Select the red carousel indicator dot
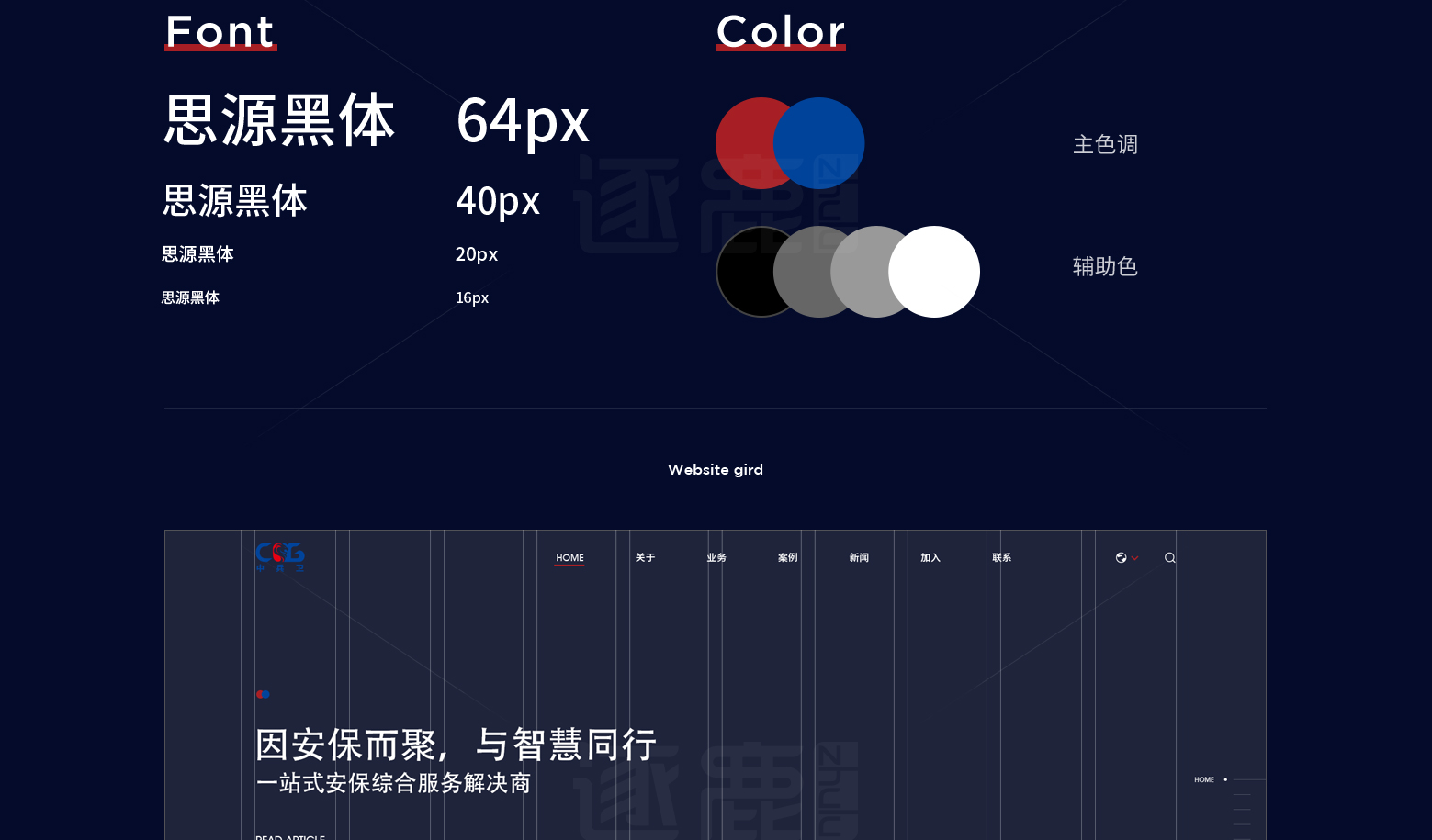 [x=259, y=695]
